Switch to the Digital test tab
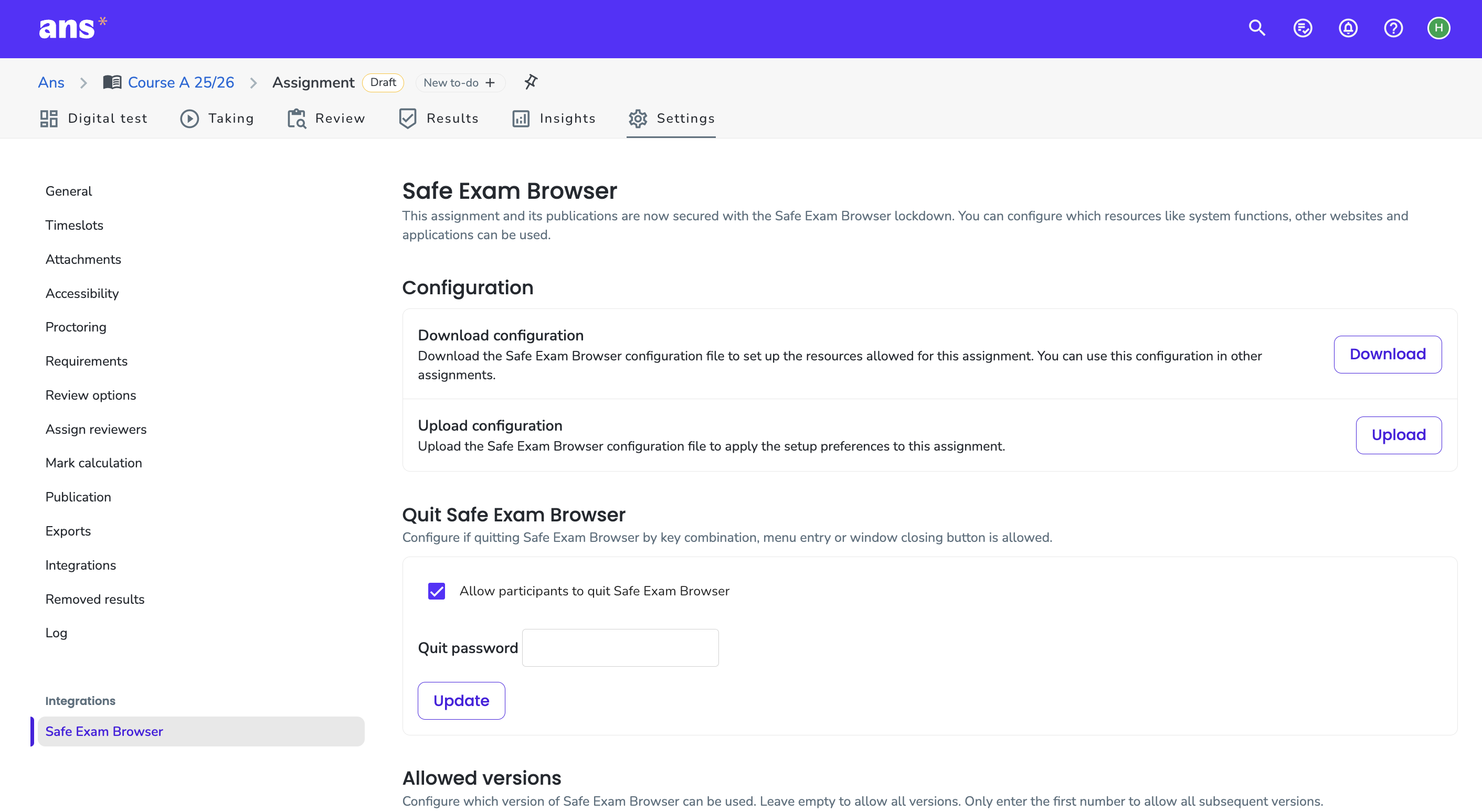The image size is (1482, 812). 93,119
